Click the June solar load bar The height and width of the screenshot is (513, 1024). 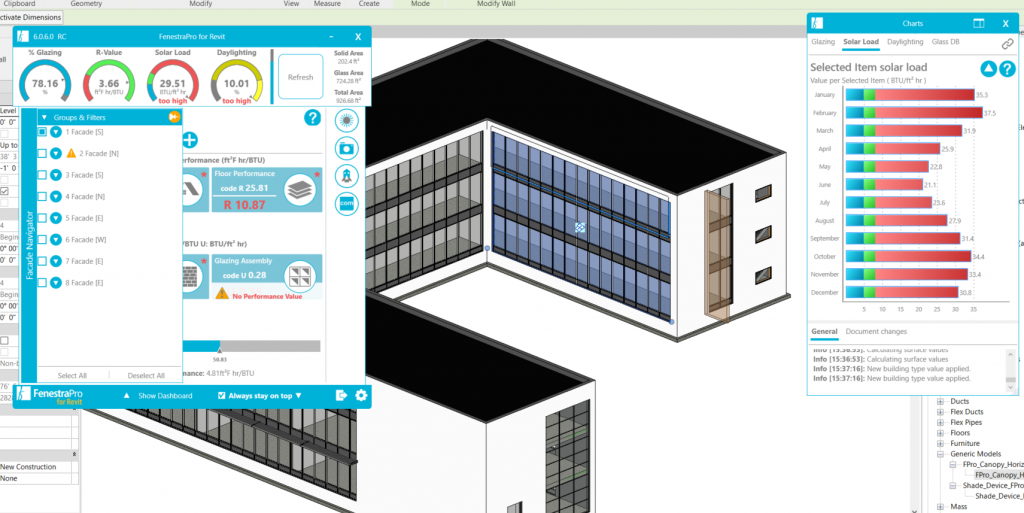tap(884, 185)
